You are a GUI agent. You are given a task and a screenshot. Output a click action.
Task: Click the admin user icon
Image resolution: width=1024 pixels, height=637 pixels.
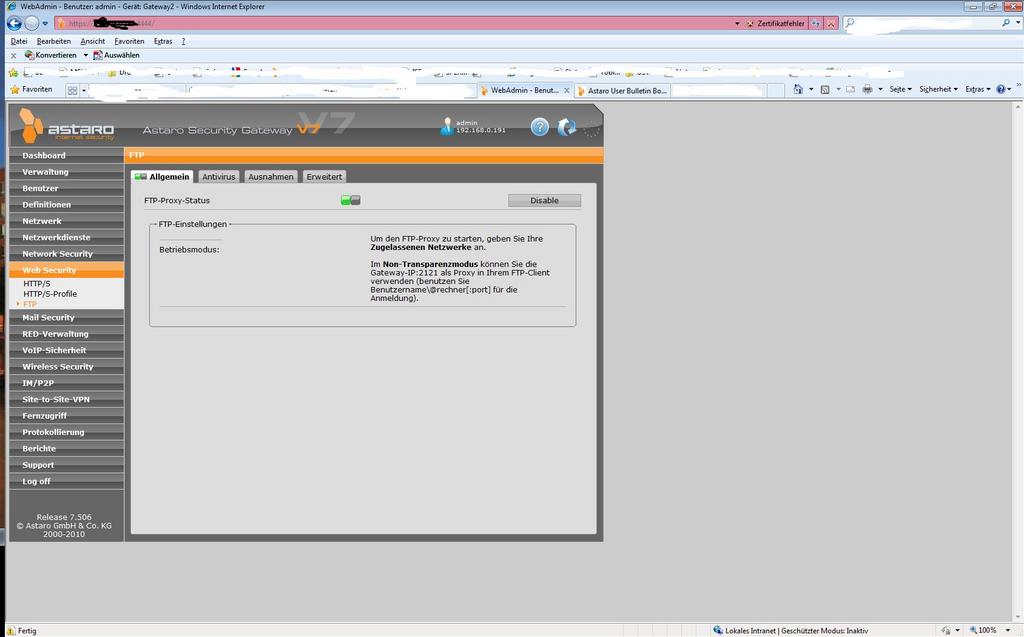[446, 127]
